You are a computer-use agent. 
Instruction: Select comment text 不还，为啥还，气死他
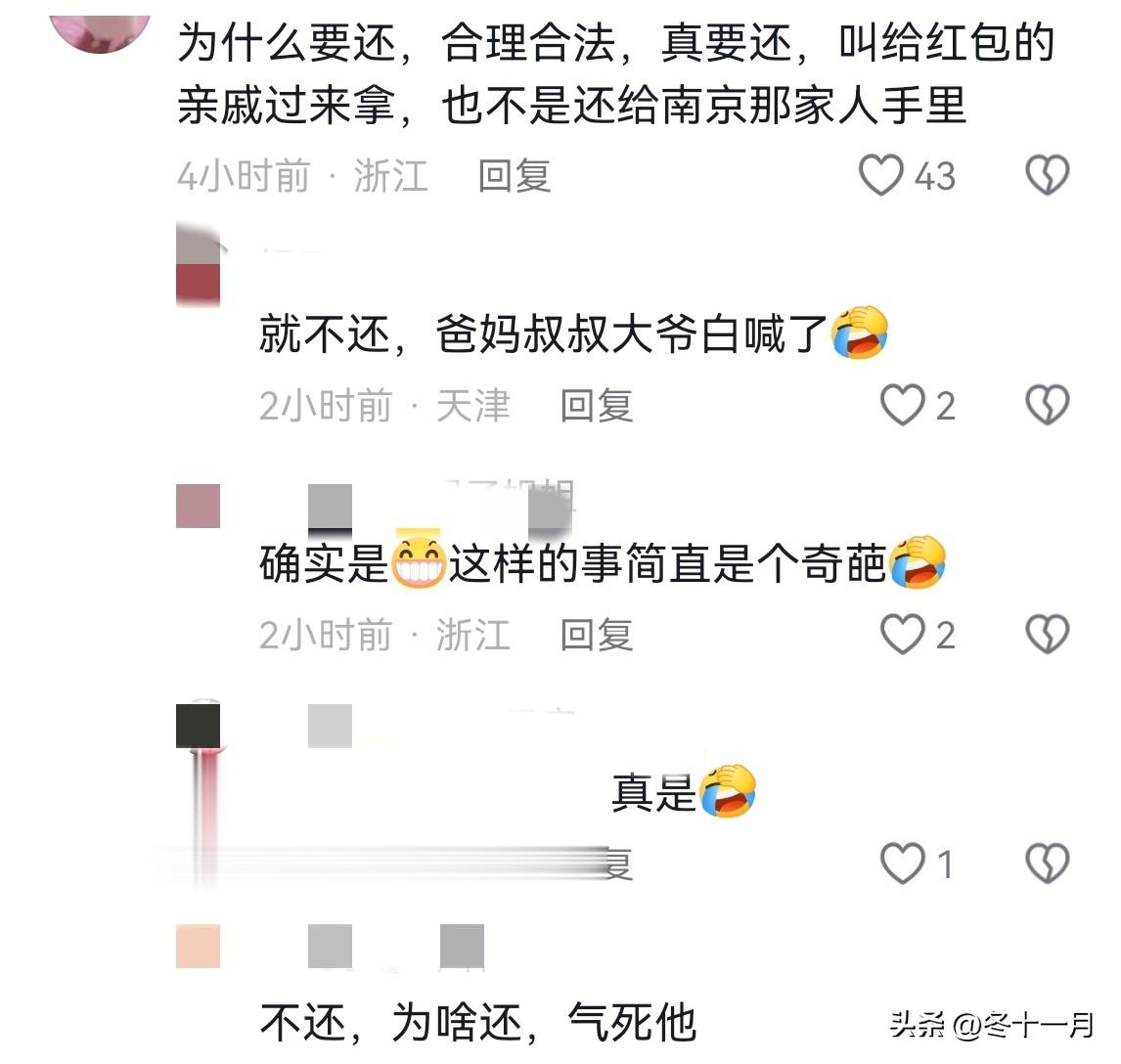(x=477, y=1023)
